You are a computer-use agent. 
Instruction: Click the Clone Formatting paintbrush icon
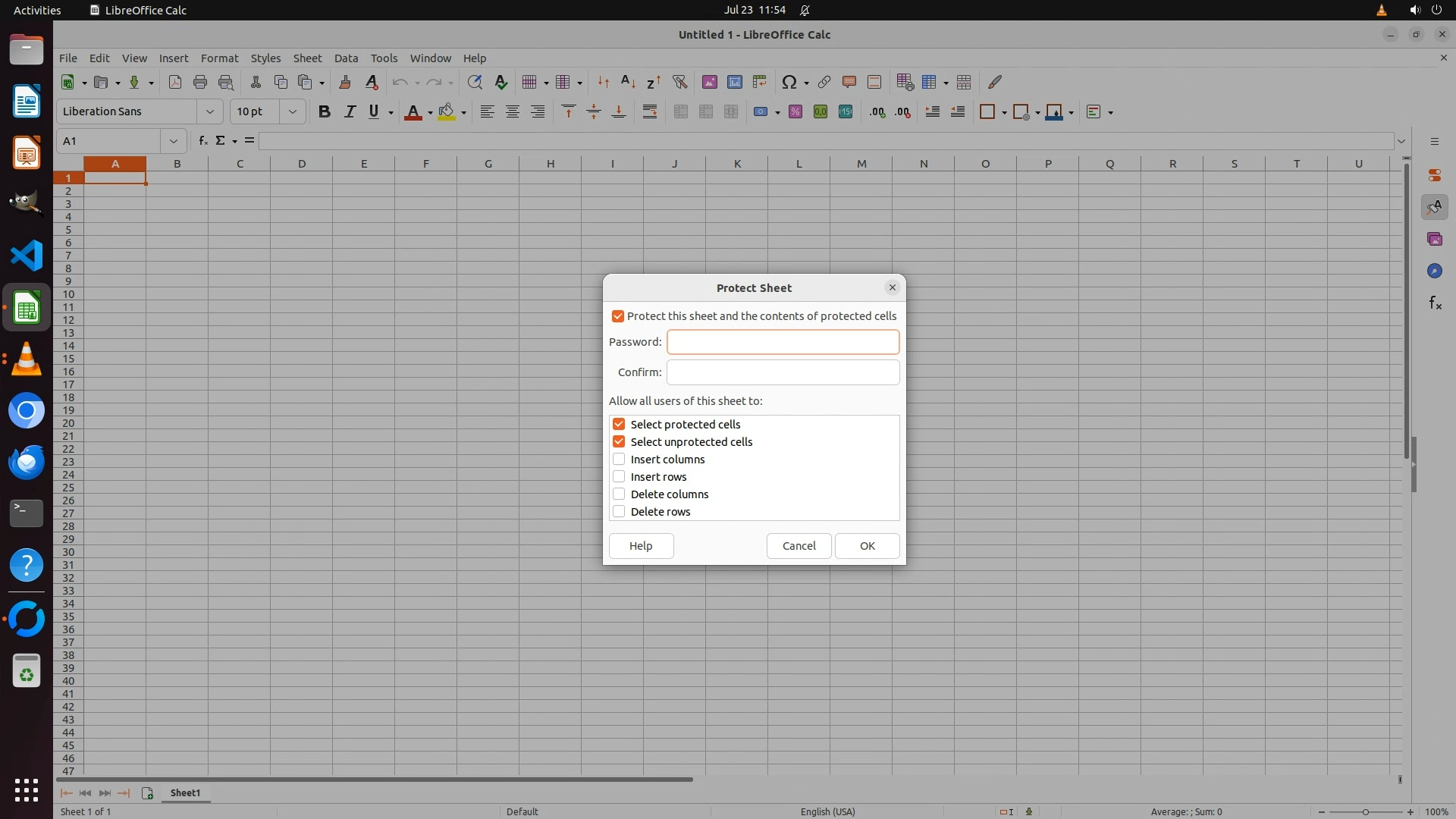[x=345, y=82]
